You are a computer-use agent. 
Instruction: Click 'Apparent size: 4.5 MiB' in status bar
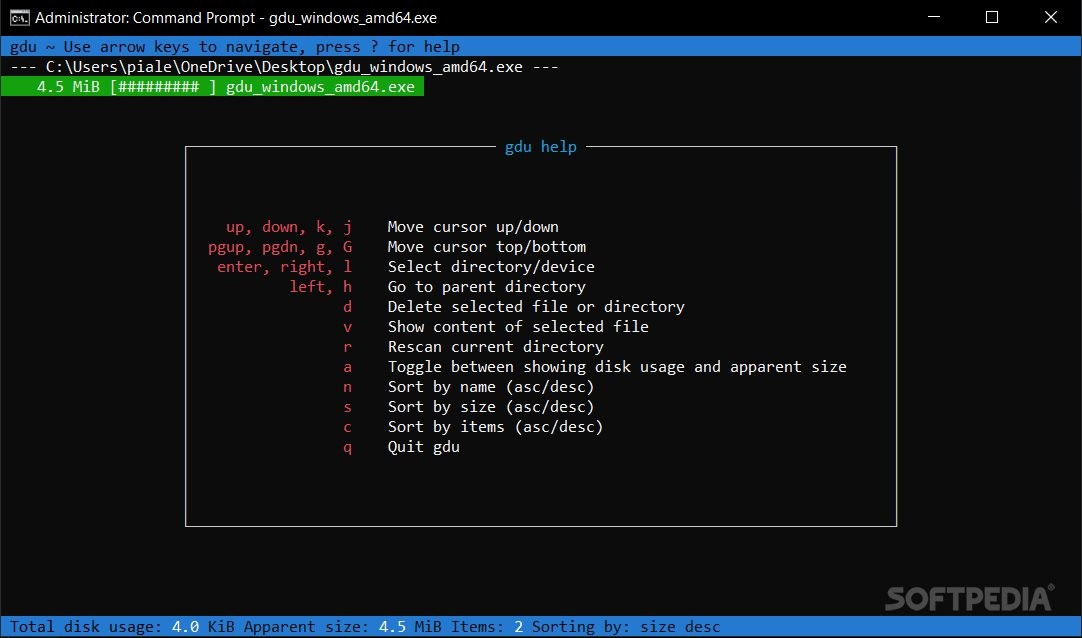pyautogui.click(x=342, y=627)
